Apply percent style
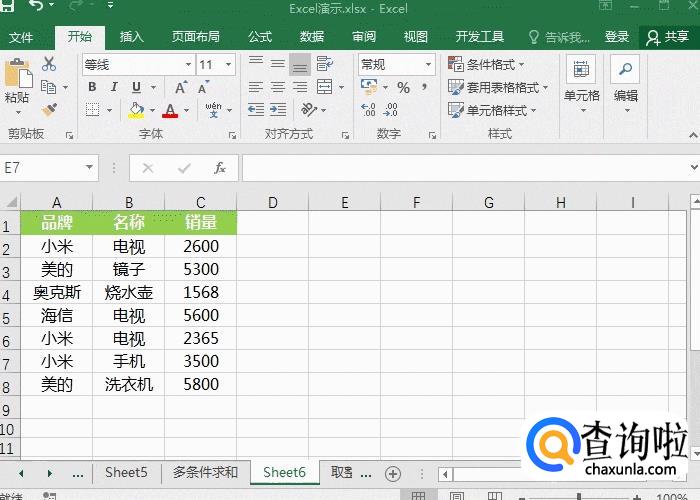This screenshot has width=700, height=500. [x=403, y=88]
